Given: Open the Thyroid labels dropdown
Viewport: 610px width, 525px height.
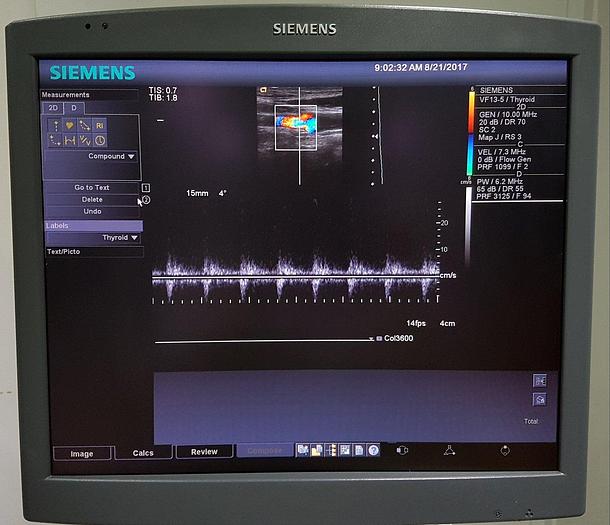Looking at the screenshot, I should (x=119, y=238).
